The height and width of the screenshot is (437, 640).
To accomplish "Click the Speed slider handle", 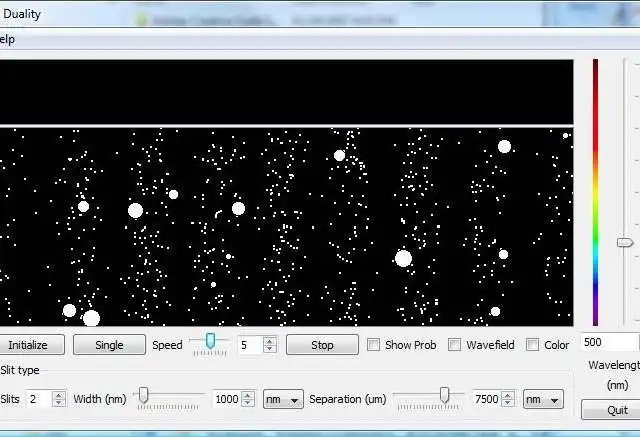I will [x=210, y=341].
